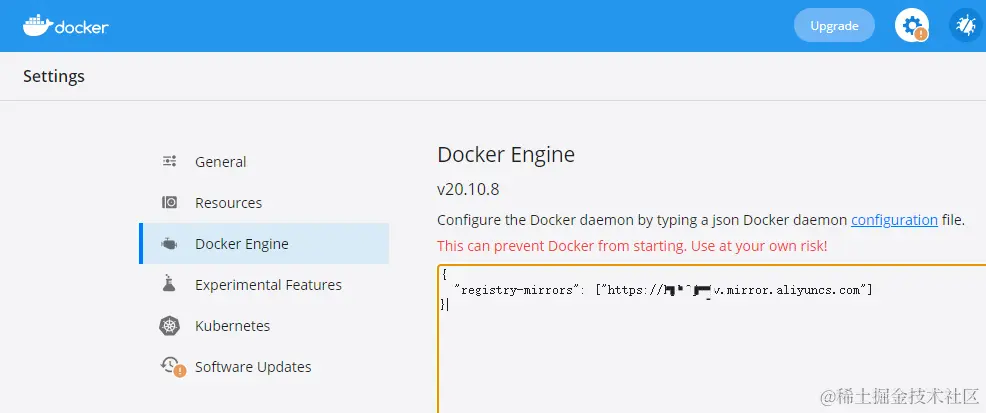The width and height of the screenshot is (986, 413).
Task: Click the red own-risk warning text
Action: (632, 246)
